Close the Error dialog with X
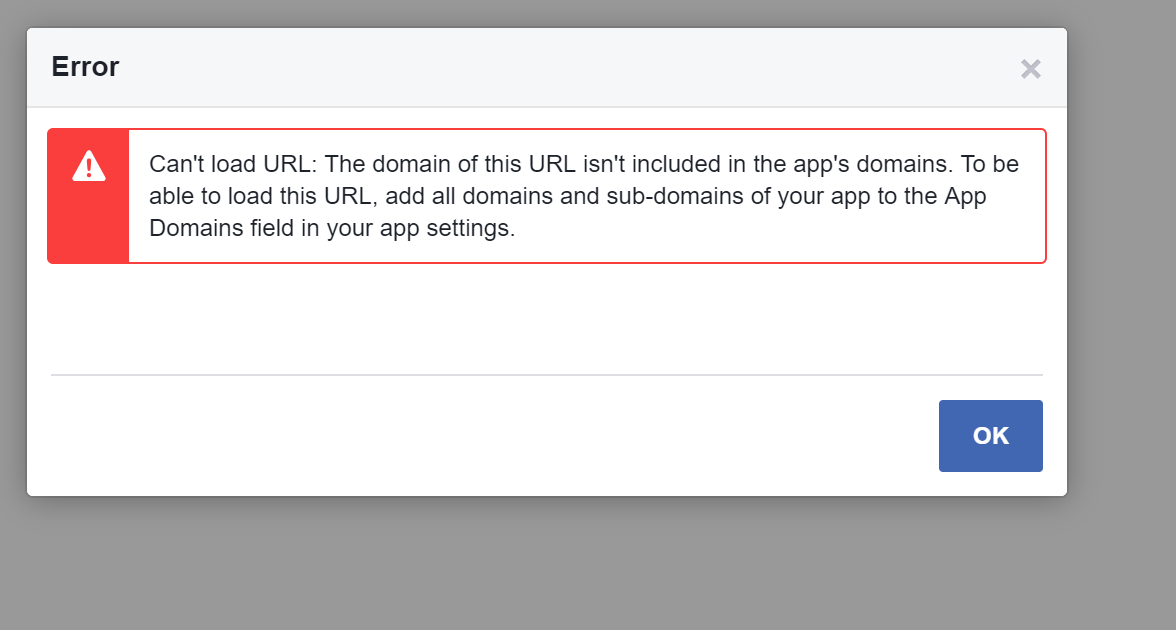 pos(1030,69)
